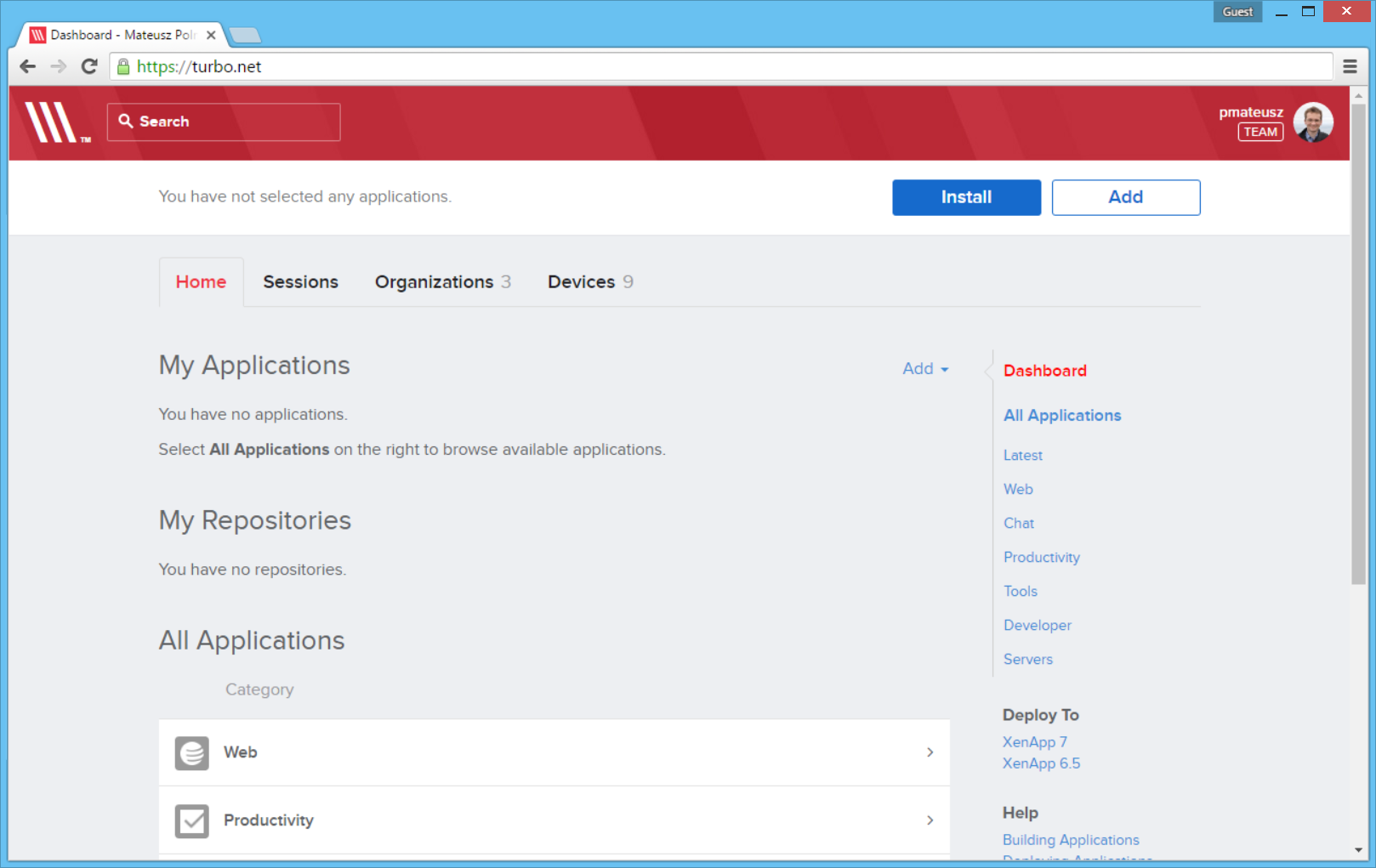Click the browser back arrow
This screenshot has width=1376, height=868.
click(28, 66)
